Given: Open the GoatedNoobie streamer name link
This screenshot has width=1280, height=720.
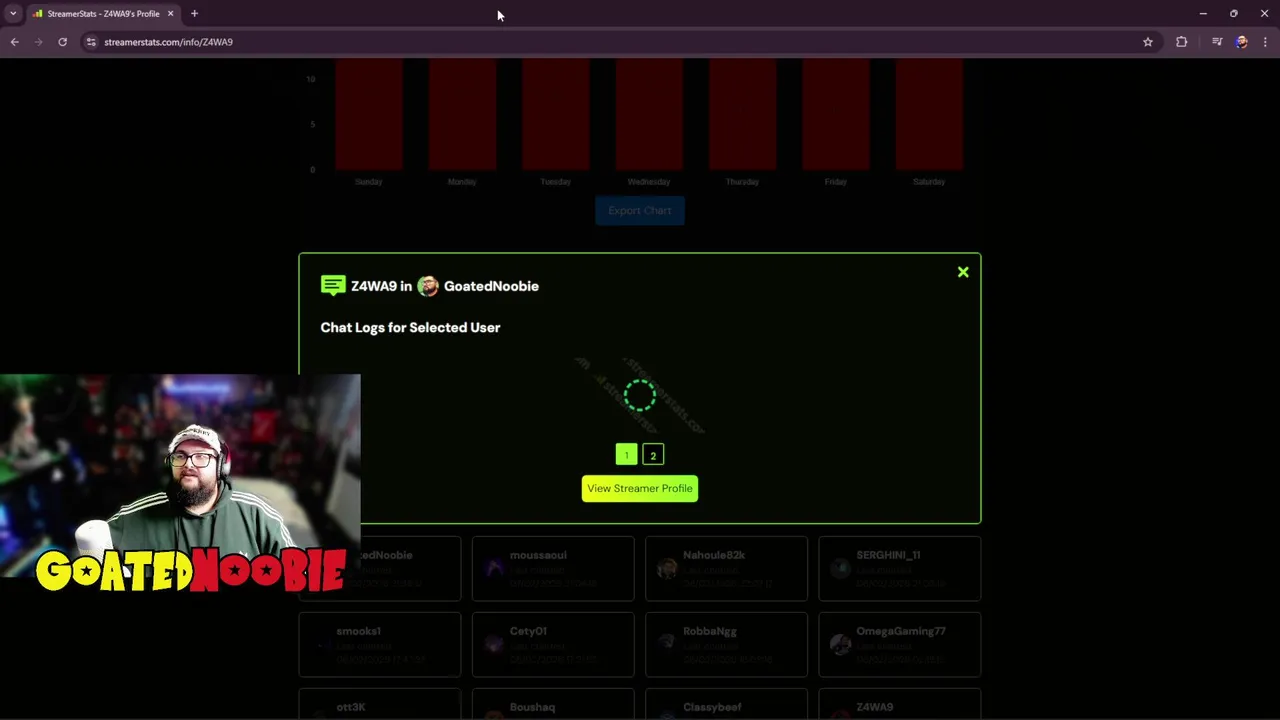Looking at the screenshot, I should tap(491, 286).
